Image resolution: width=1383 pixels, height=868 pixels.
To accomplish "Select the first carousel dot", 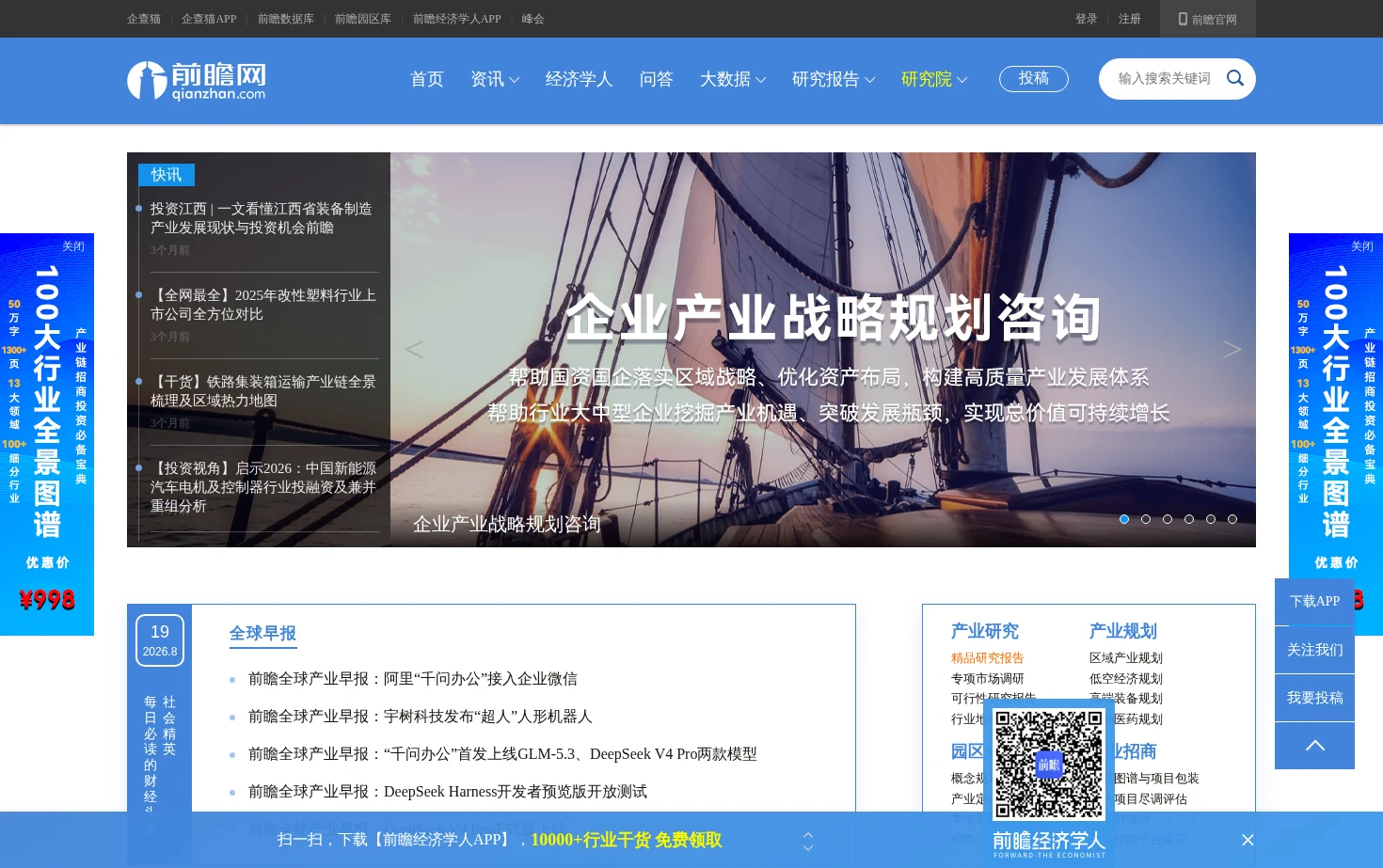I will point(1124,519).
